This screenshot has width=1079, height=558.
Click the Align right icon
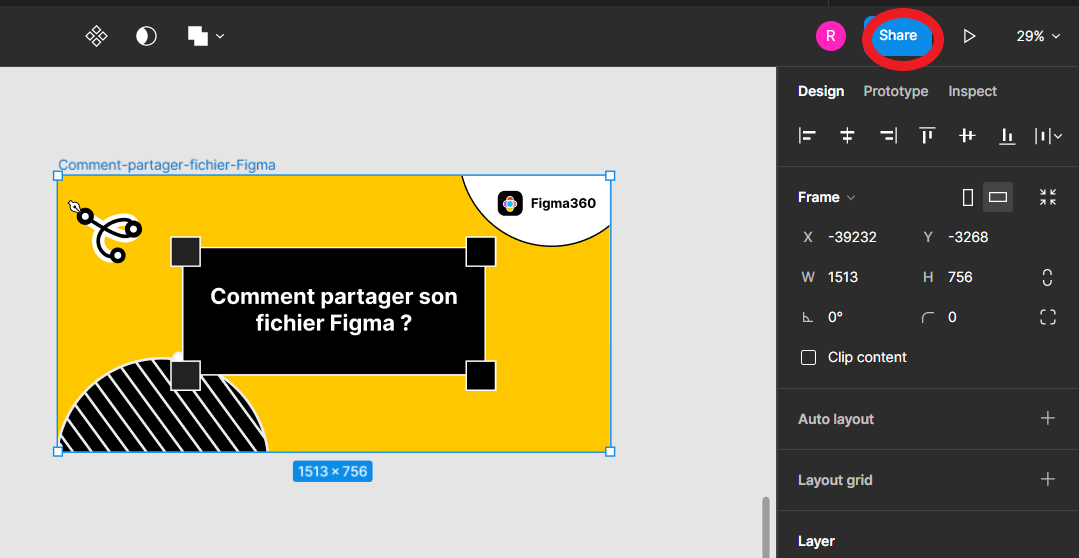[x=888, y=136]
